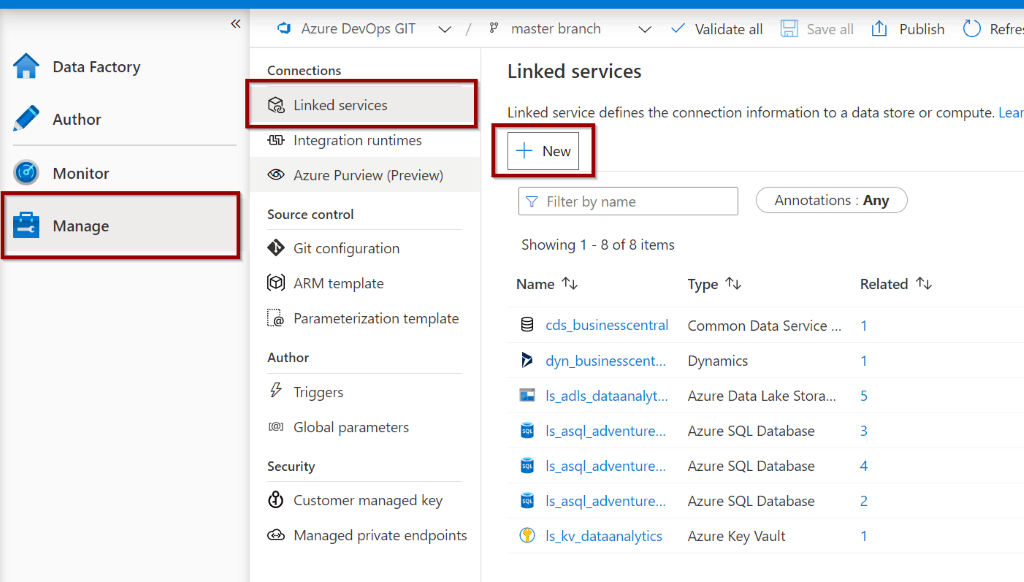Image resolution: width=1024 pixels, height=582 pixels.
Task: Click the Data Factory home icon
Action: [x=26, y=66]
